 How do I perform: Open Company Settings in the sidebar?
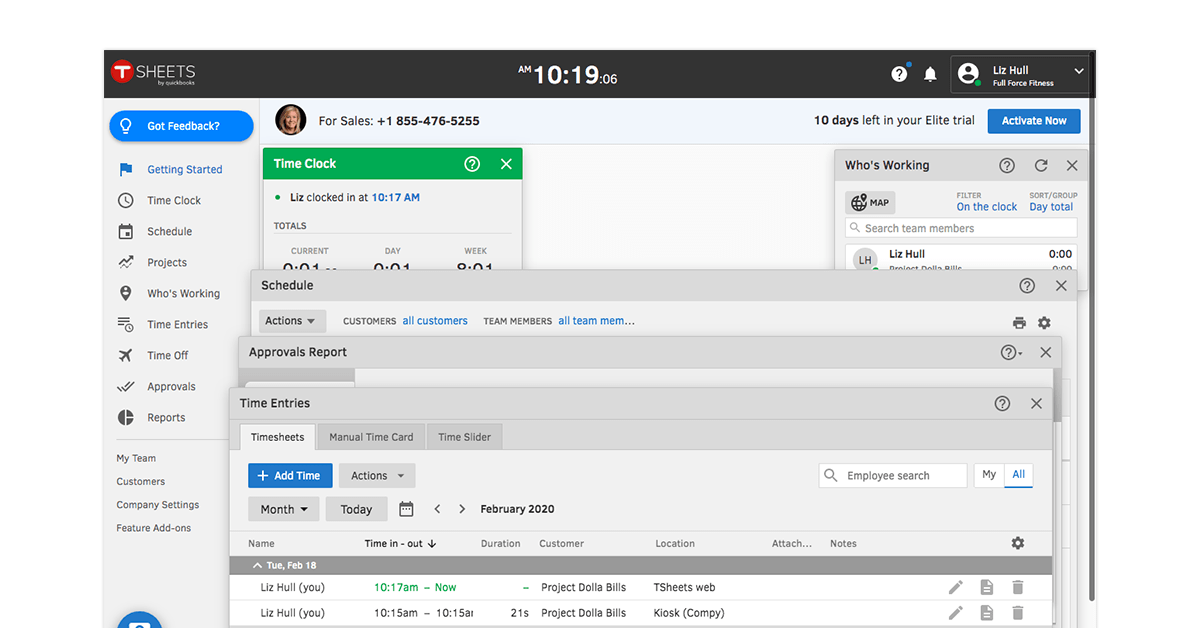[x=158, y=505]
